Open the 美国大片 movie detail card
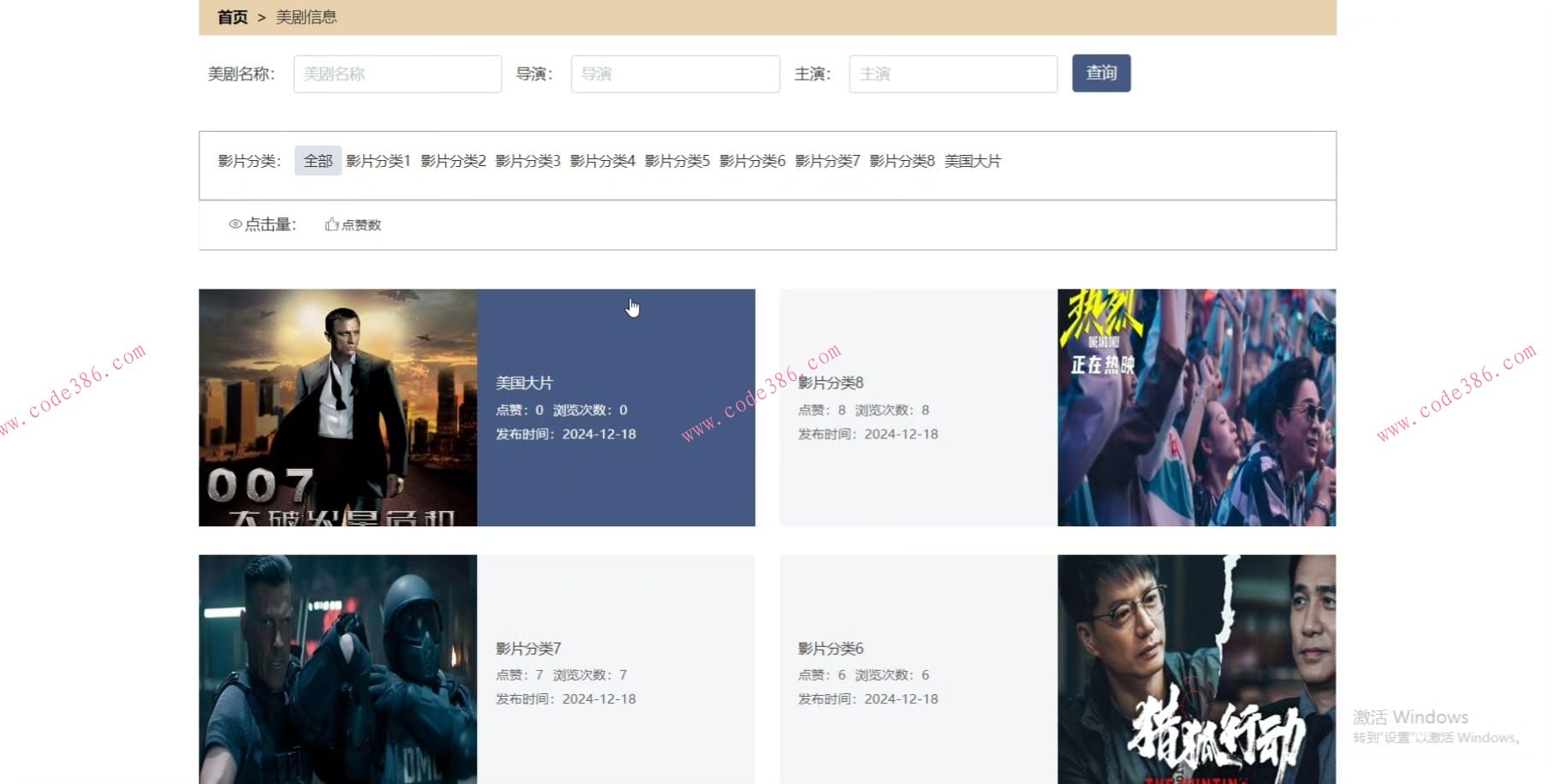The image size is (1555, 784). (x=617, y=408)
